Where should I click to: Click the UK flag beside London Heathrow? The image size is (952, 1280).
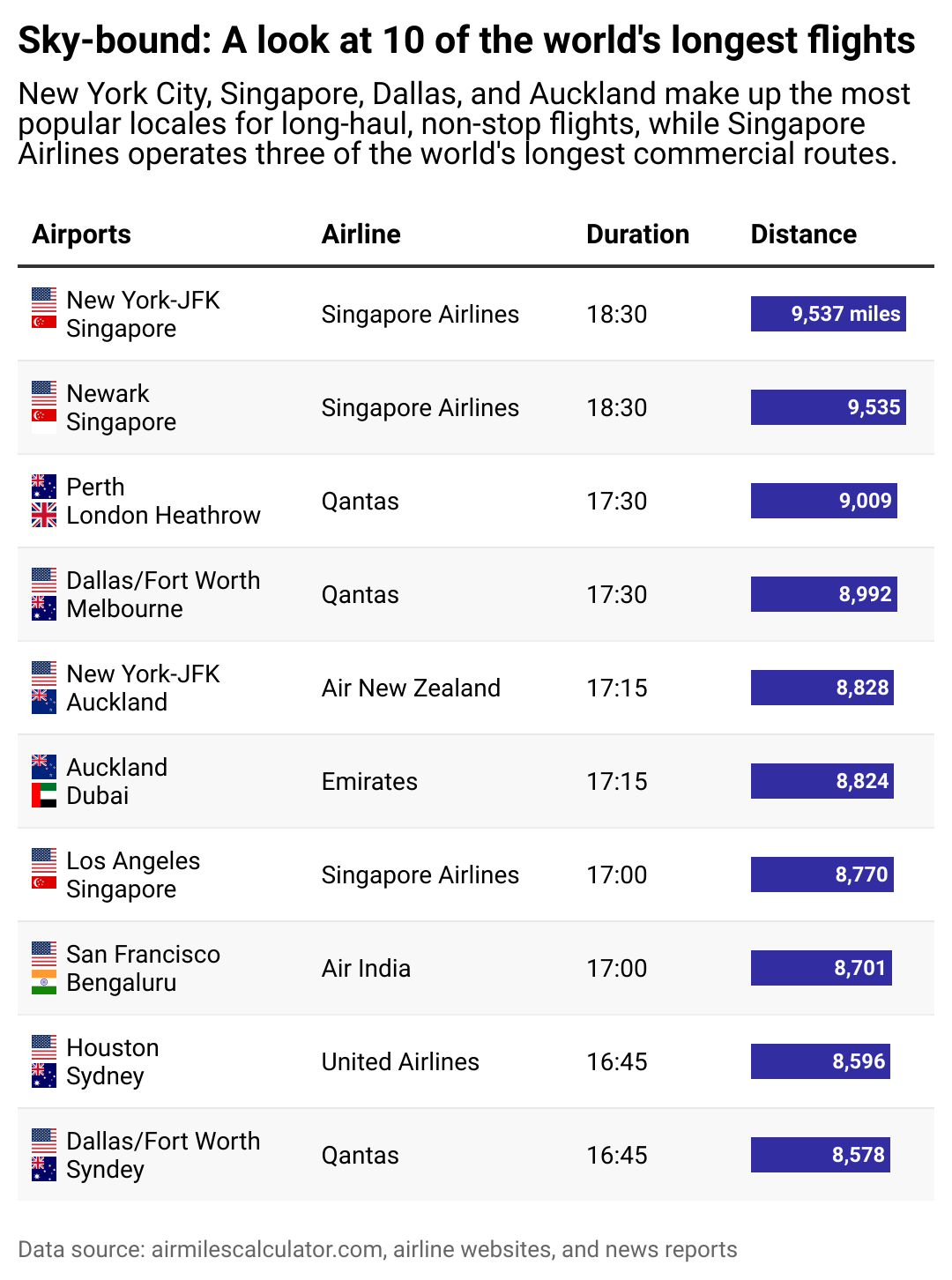(44, 515)
